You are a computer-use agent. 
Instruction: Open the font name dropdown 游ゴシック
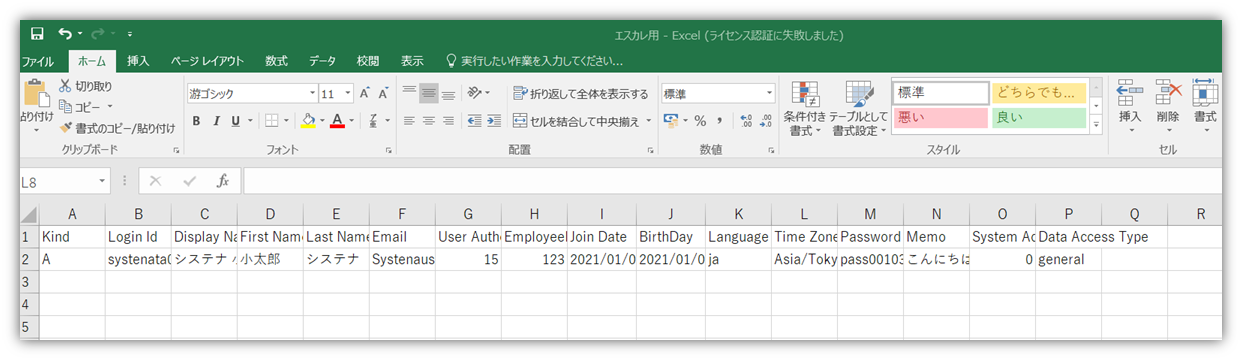coord(312,93)
